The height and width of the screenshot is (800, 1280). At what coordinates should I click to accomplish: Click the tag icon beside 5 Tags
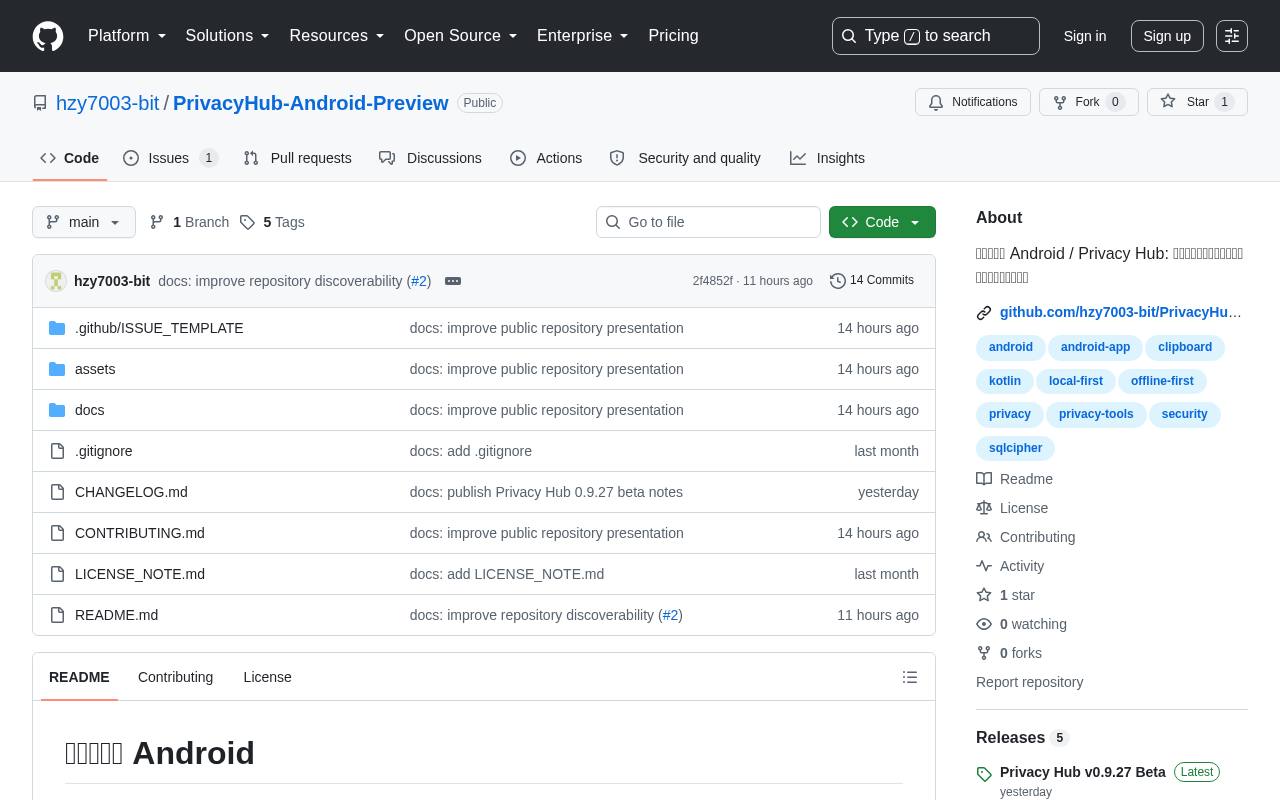click(247, 222)
